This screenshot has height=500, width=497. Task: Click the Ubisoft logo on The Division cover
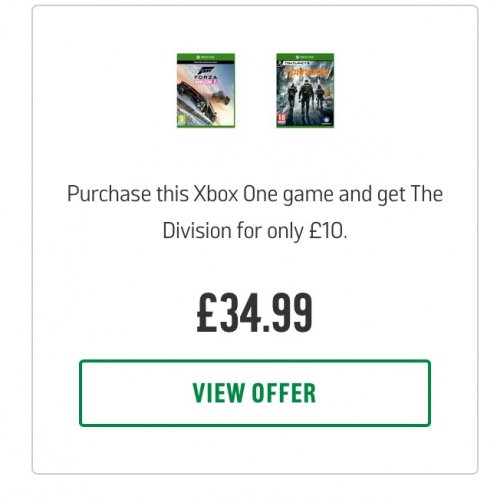(x=327, y=121)
